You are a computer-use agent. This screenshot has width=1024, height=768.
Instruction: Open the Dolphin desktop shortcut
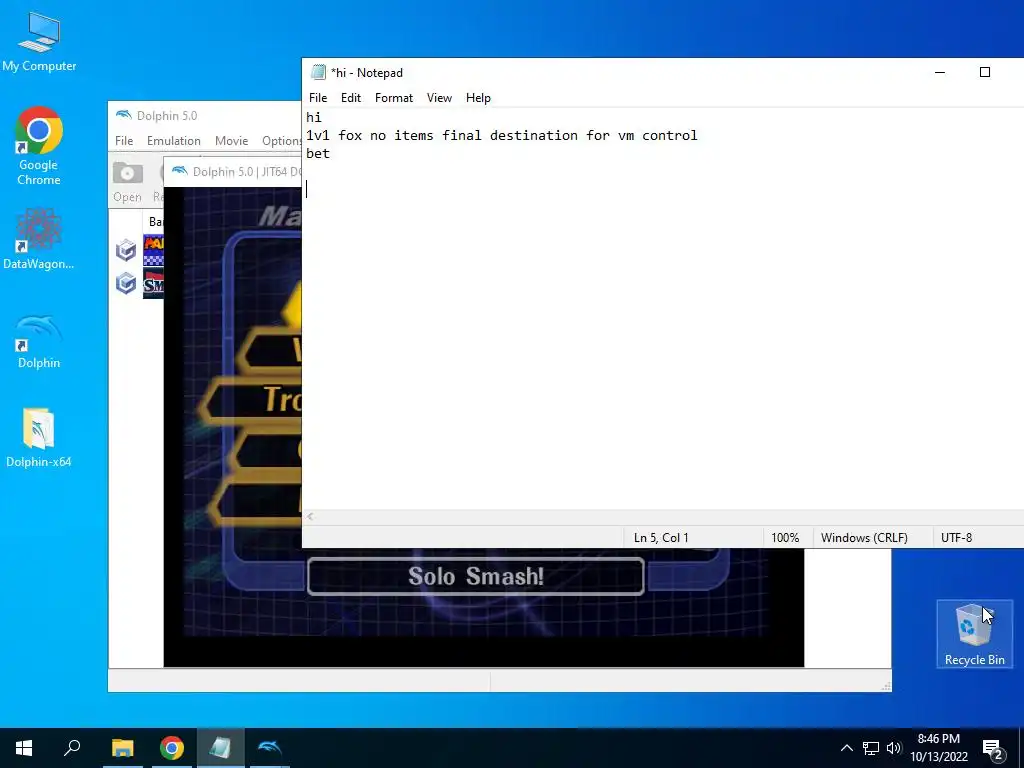click(x=39, y=342)
